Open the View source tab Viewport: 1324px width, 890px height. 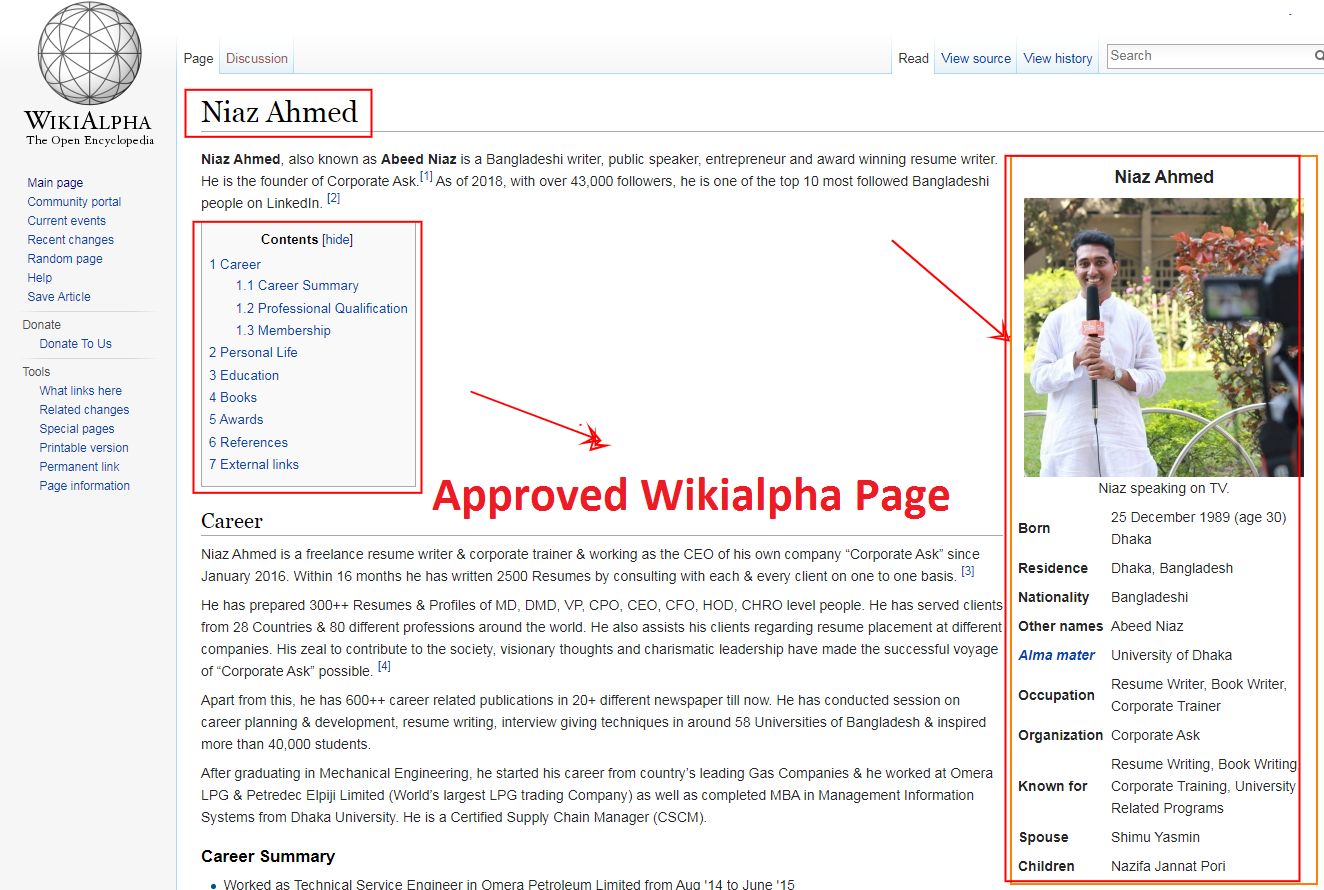click(x=976, y=58)
